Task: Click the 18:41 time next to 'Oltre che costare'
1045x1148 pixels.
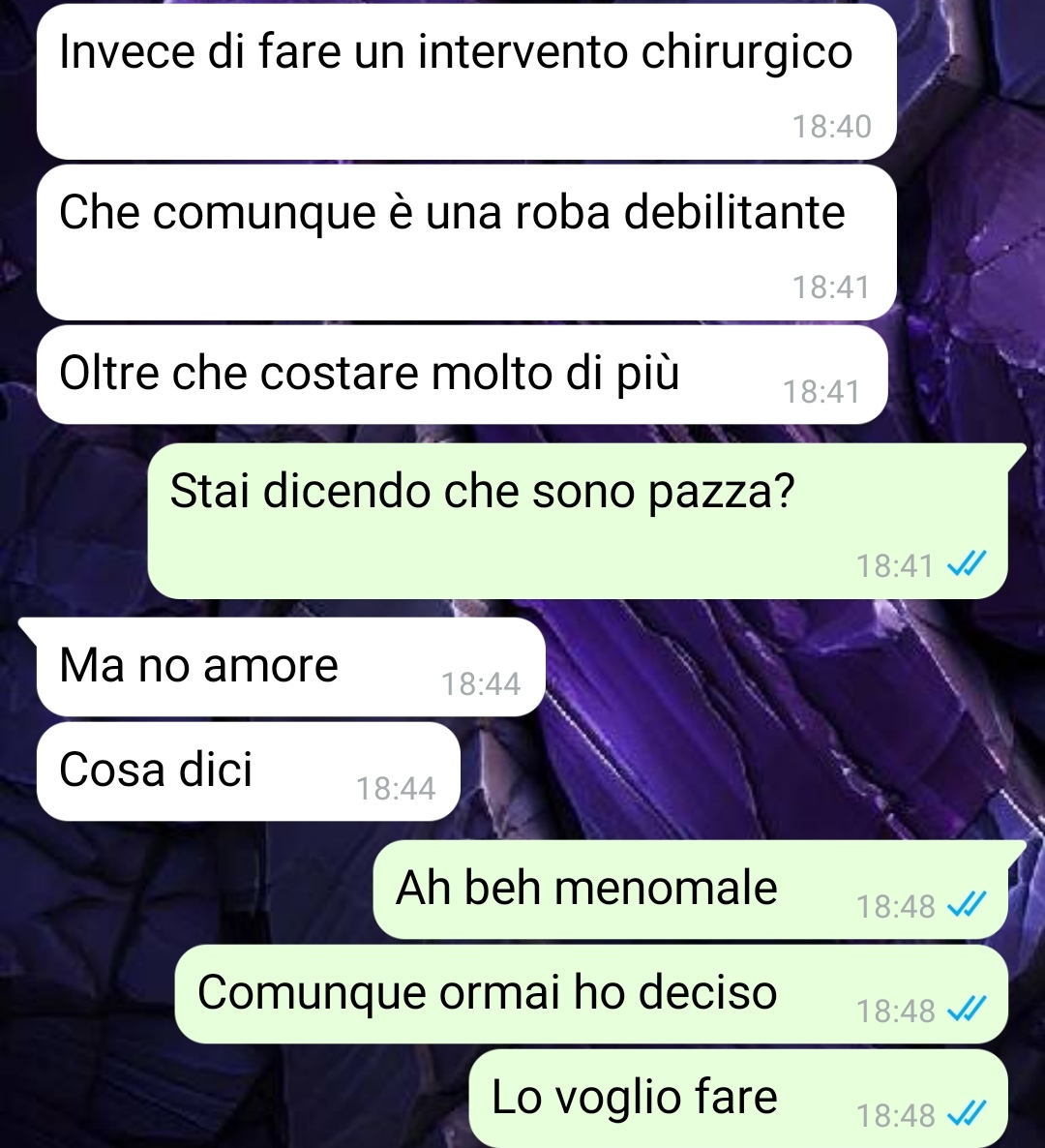Action: [821, 392]
